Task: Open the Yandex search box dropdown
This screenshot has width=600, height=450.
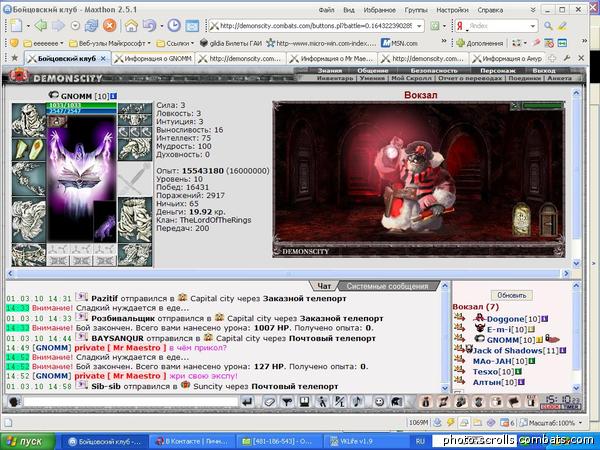Action: [533, 26]
